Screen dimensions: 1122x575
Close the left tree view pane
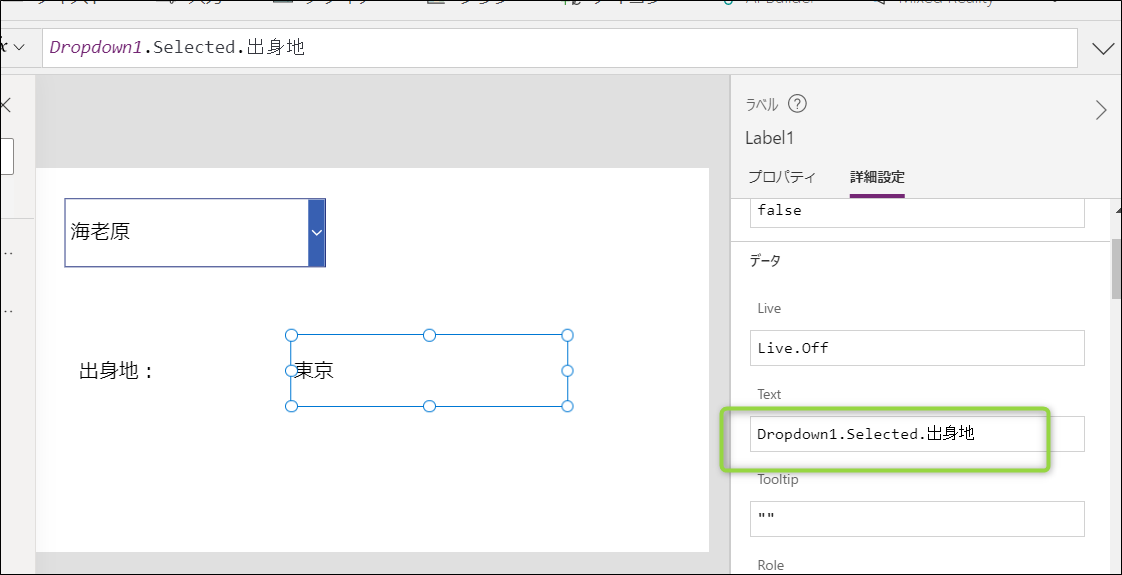[x=6, y=107]
